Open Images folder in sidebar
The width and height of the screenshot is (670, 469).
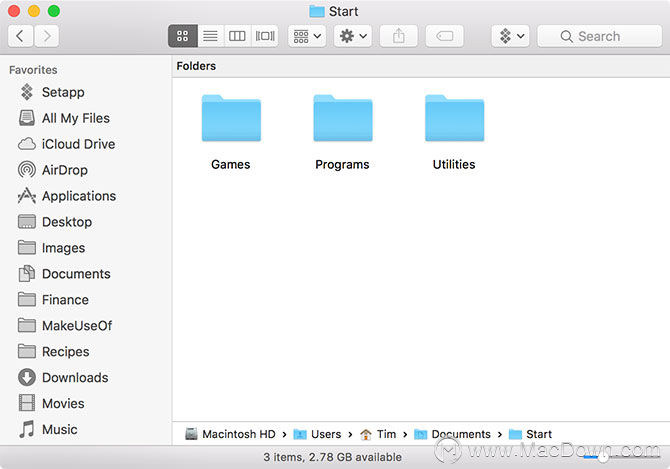click(52, 248)
